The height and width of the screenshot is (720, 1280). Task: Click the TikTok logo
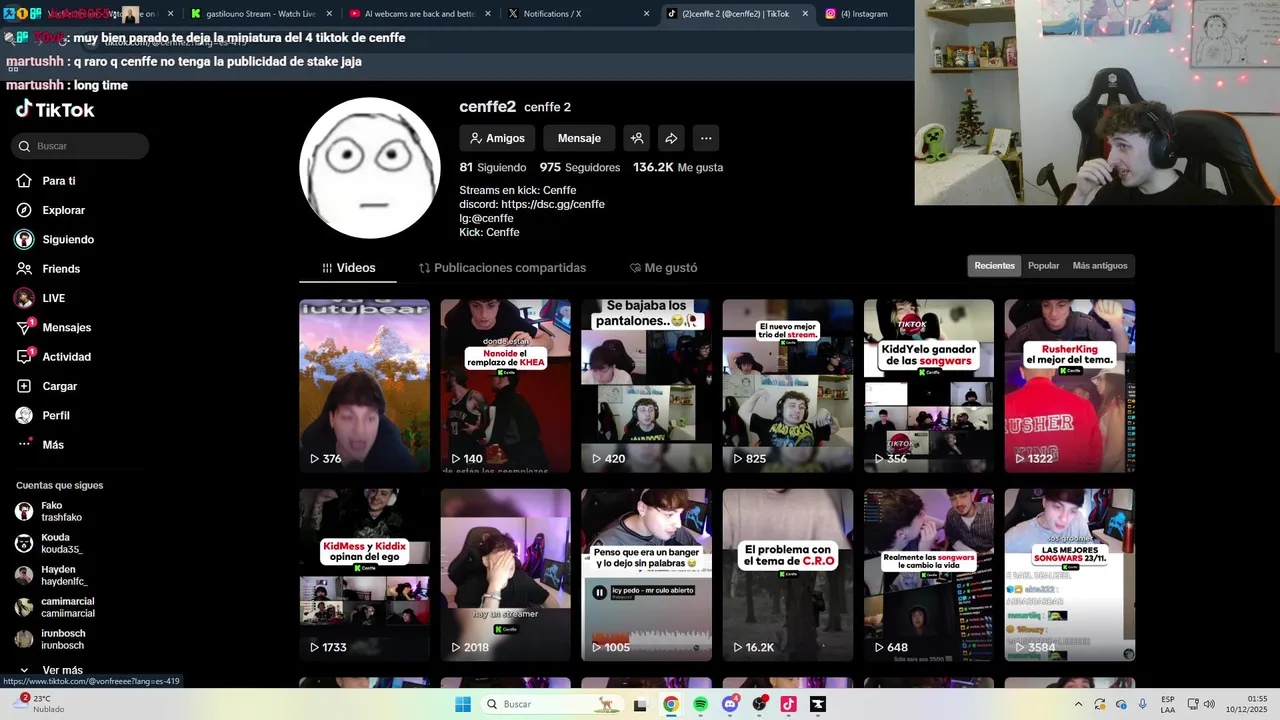click(x=55, y=110)
